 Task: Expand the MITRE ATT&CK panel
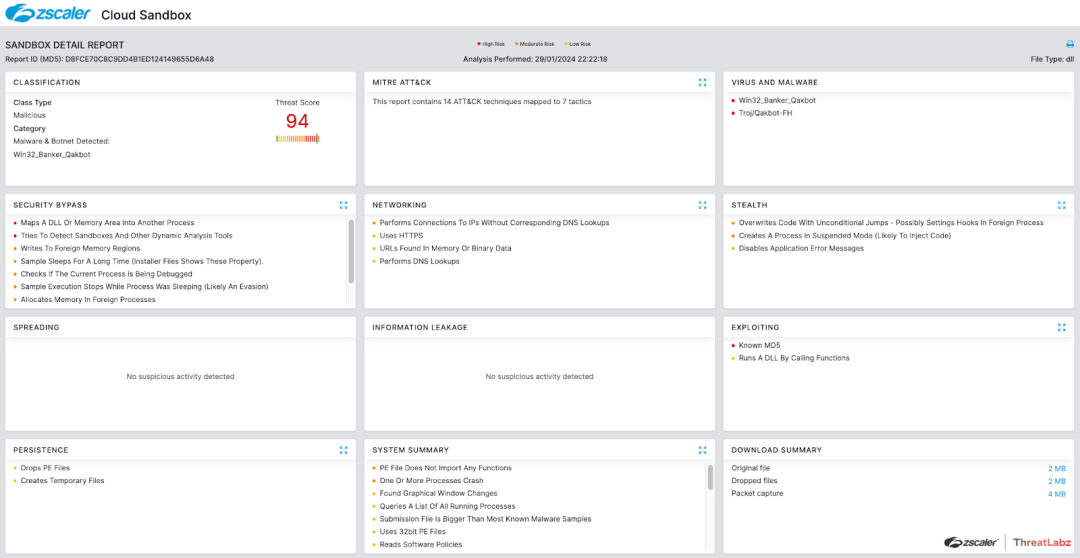702,82
